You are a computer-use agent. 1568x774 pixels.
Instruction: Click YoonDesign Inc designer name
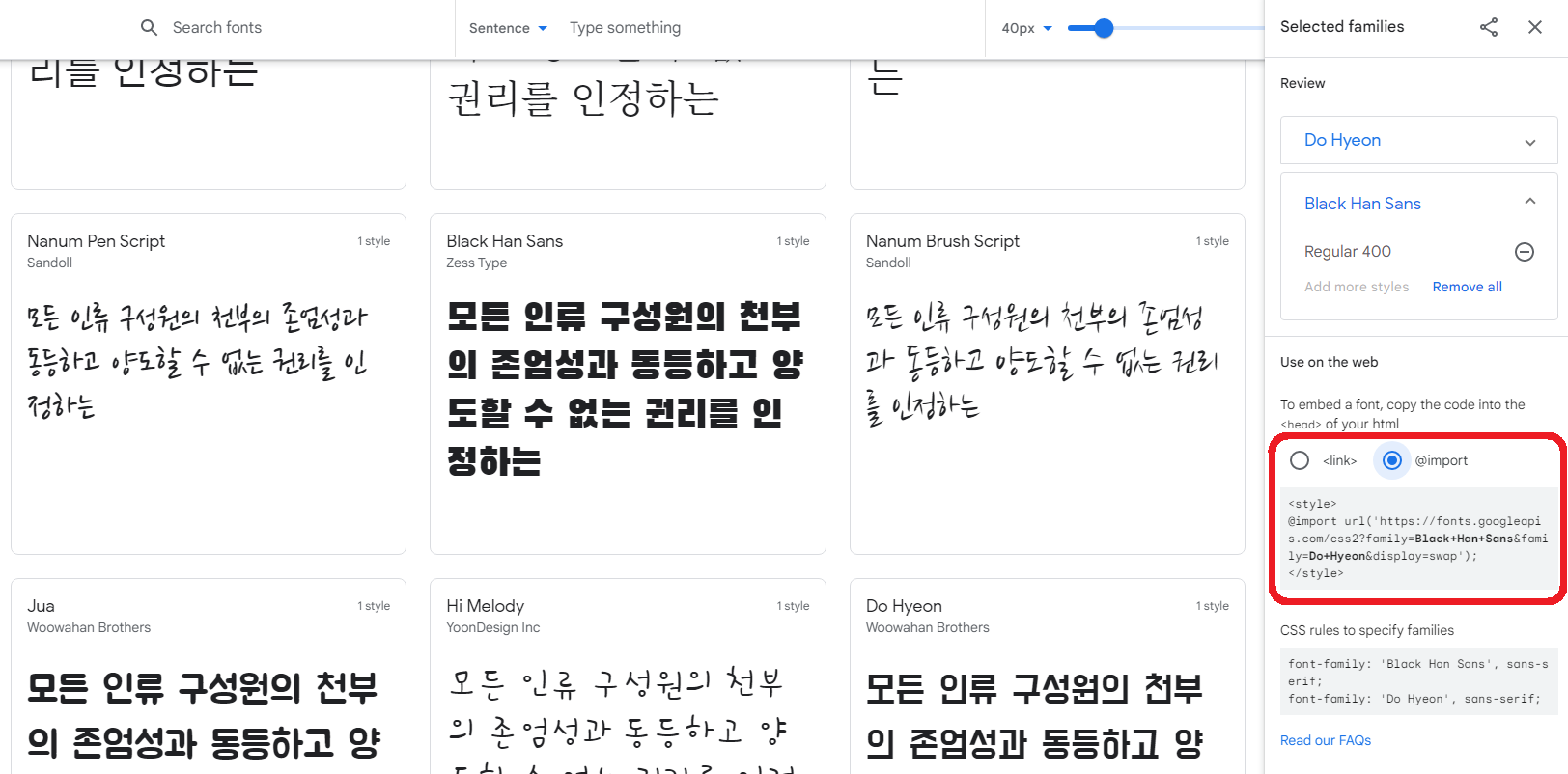pos(492,627)
